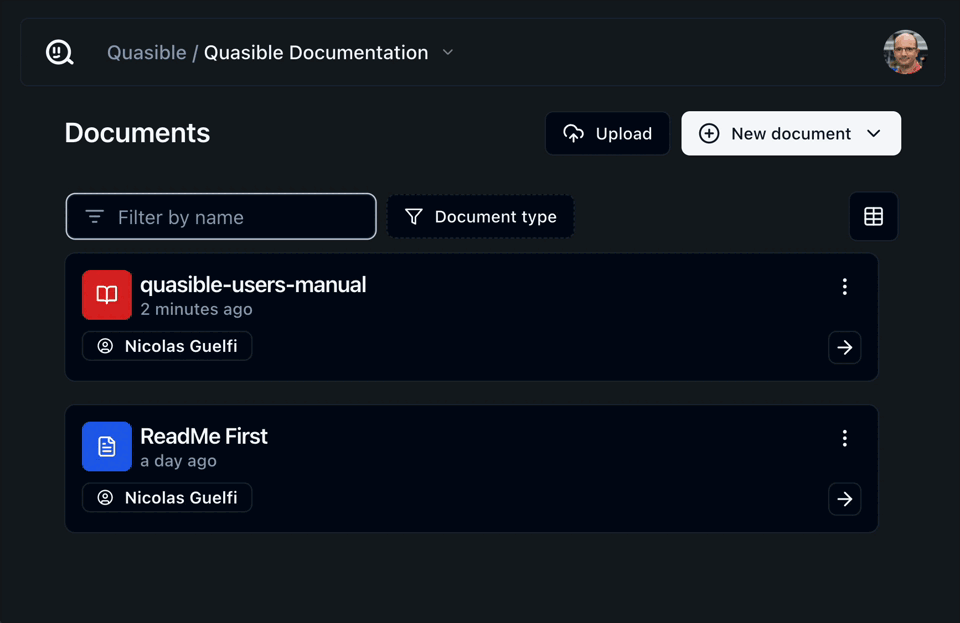Expand the workspace breadcrumb chevron
960x623 pixels.
448,53
